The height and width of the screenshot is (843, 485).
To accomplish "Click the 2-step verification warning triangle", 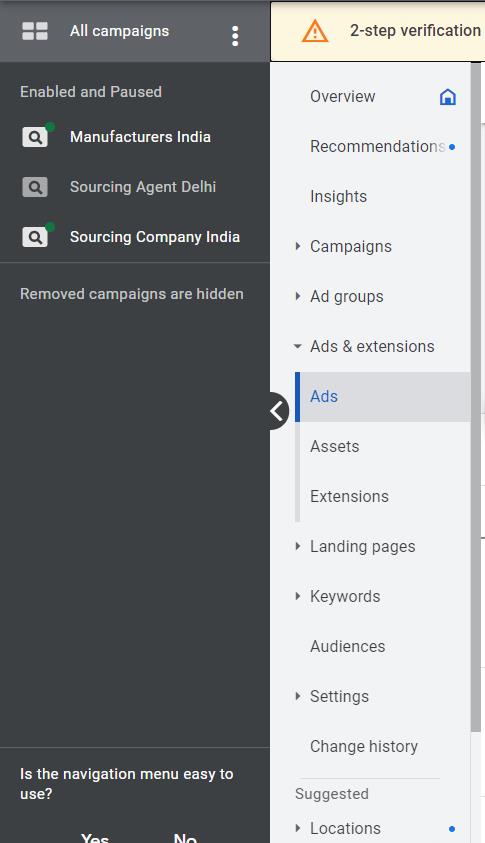I will point(315,31).
